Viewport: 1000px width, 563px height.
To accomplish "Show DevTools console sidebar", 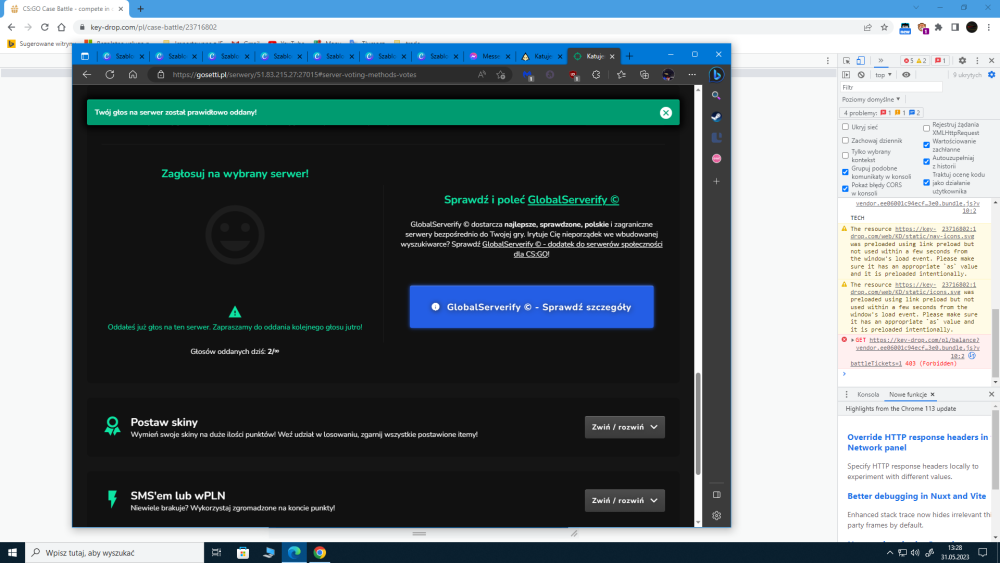I will [846, 75].
